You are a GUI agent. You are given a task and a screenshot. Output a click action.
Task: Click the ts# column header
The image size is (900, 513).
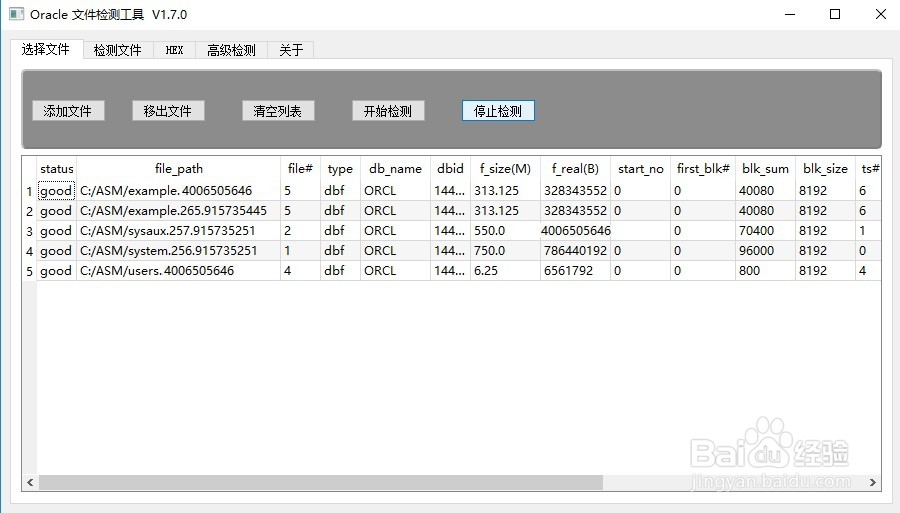pos(870,169)
